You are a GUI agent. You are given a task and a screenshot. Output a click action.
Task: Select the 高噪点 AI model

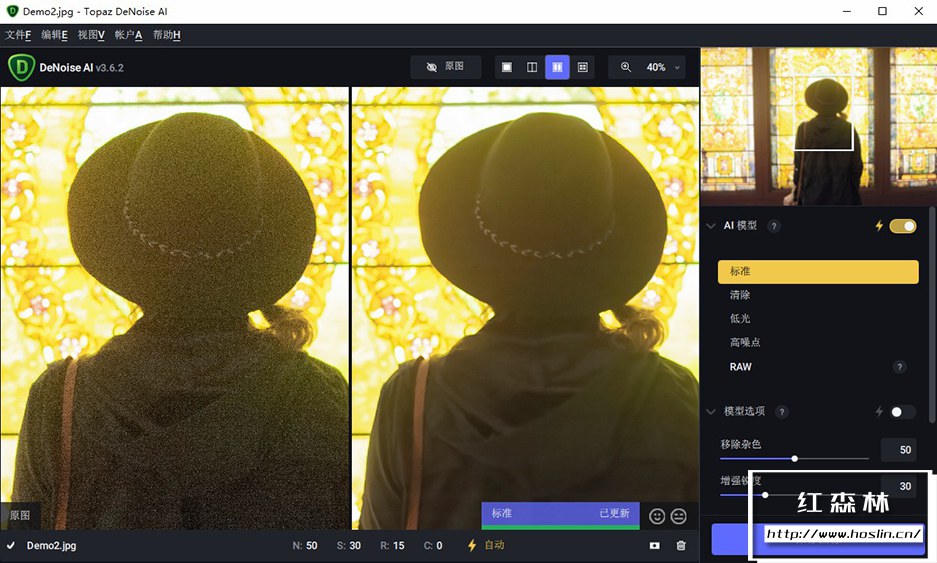(x=744, y=343)
